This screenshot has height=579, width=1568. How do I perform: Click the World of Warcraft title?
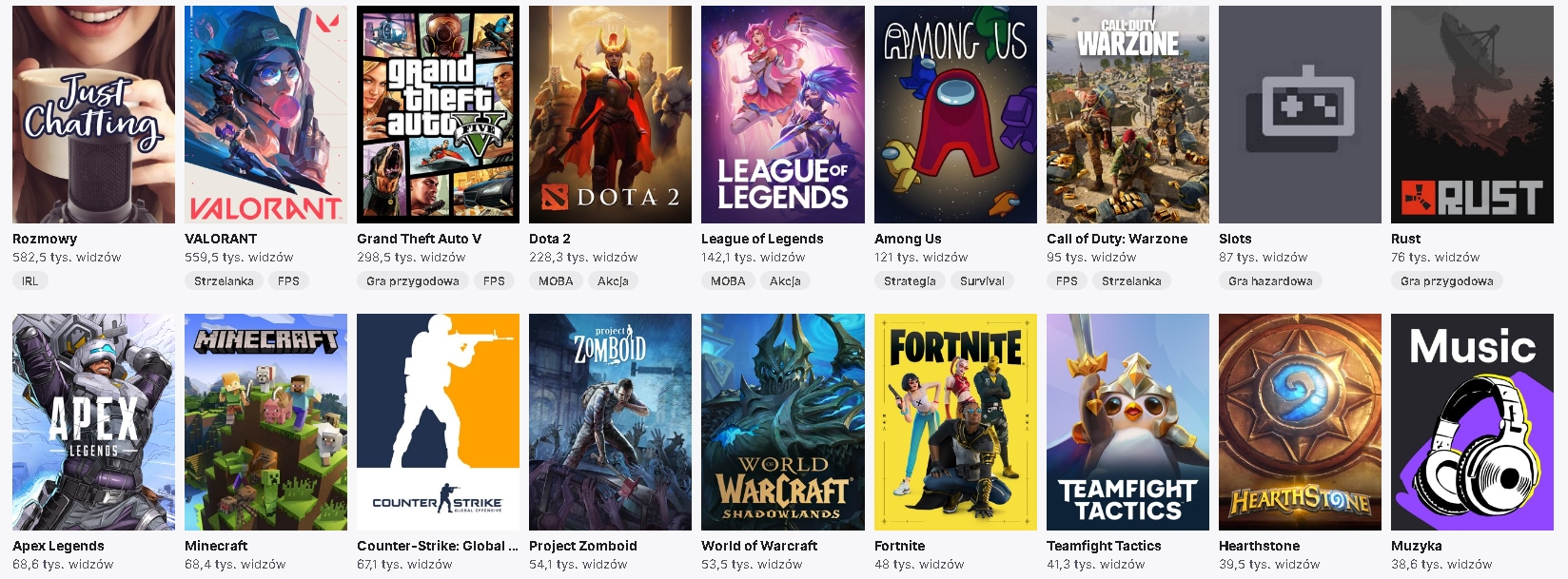(759, 546)
